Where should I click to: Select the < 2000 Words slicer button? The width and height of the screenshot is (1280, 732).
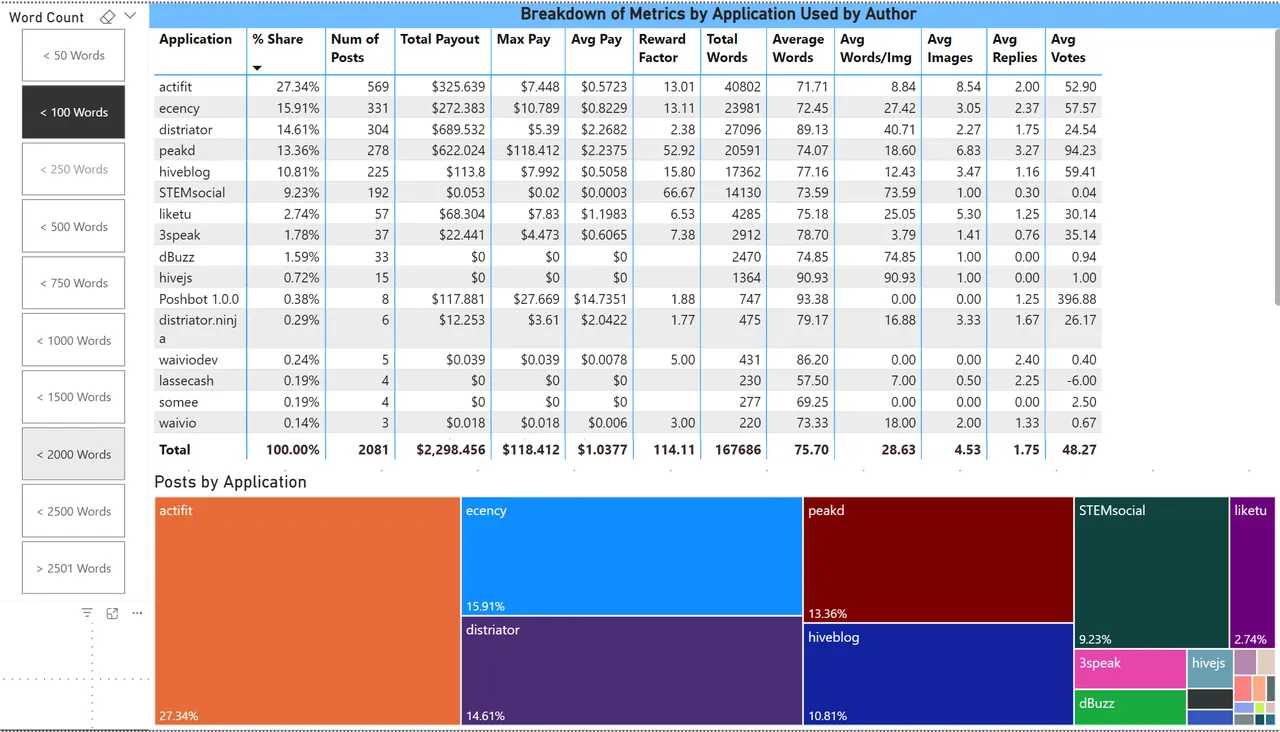(x=74, y=454)
